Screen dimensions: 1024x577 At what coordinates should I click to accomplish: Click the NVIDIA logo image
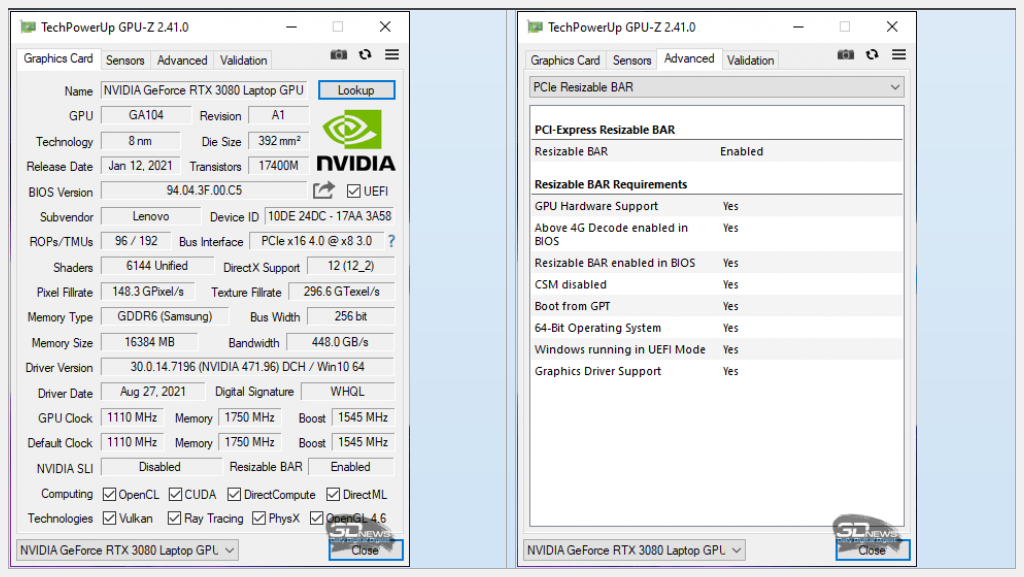coord(355,140)
